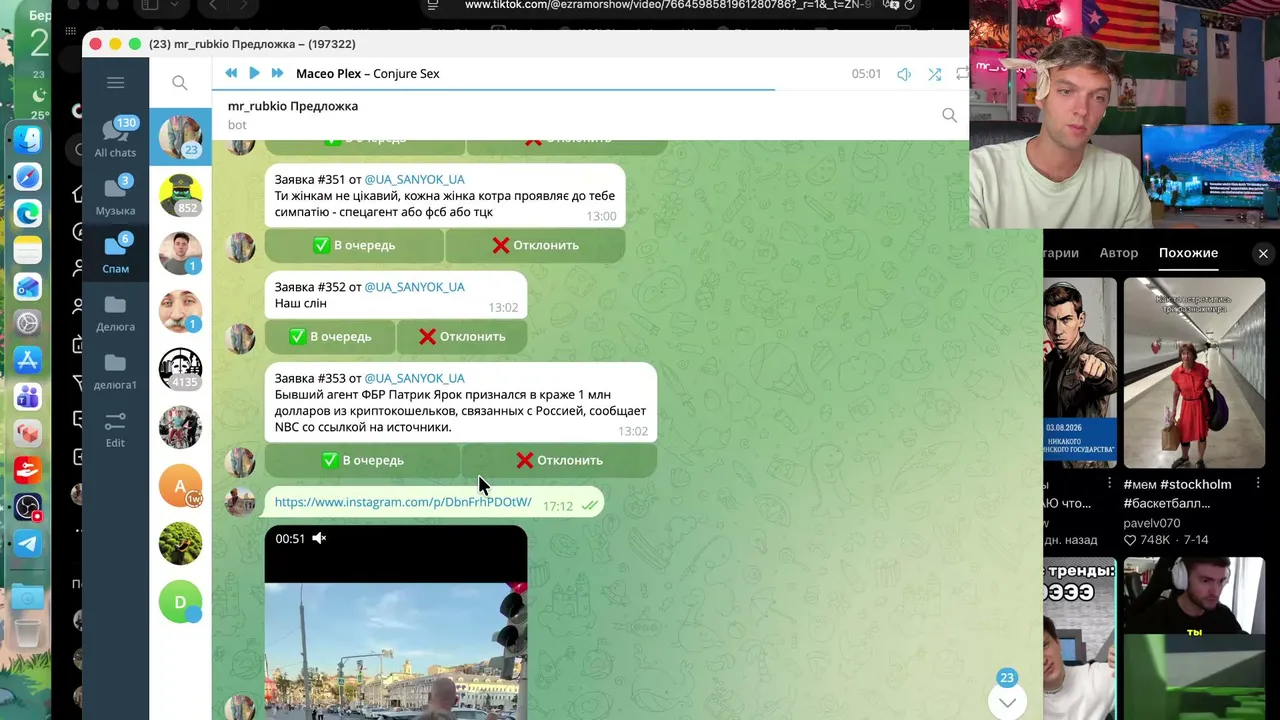Like the video with 748K likes
This screenshot has width=1280, height=720.
(1132, 540)
